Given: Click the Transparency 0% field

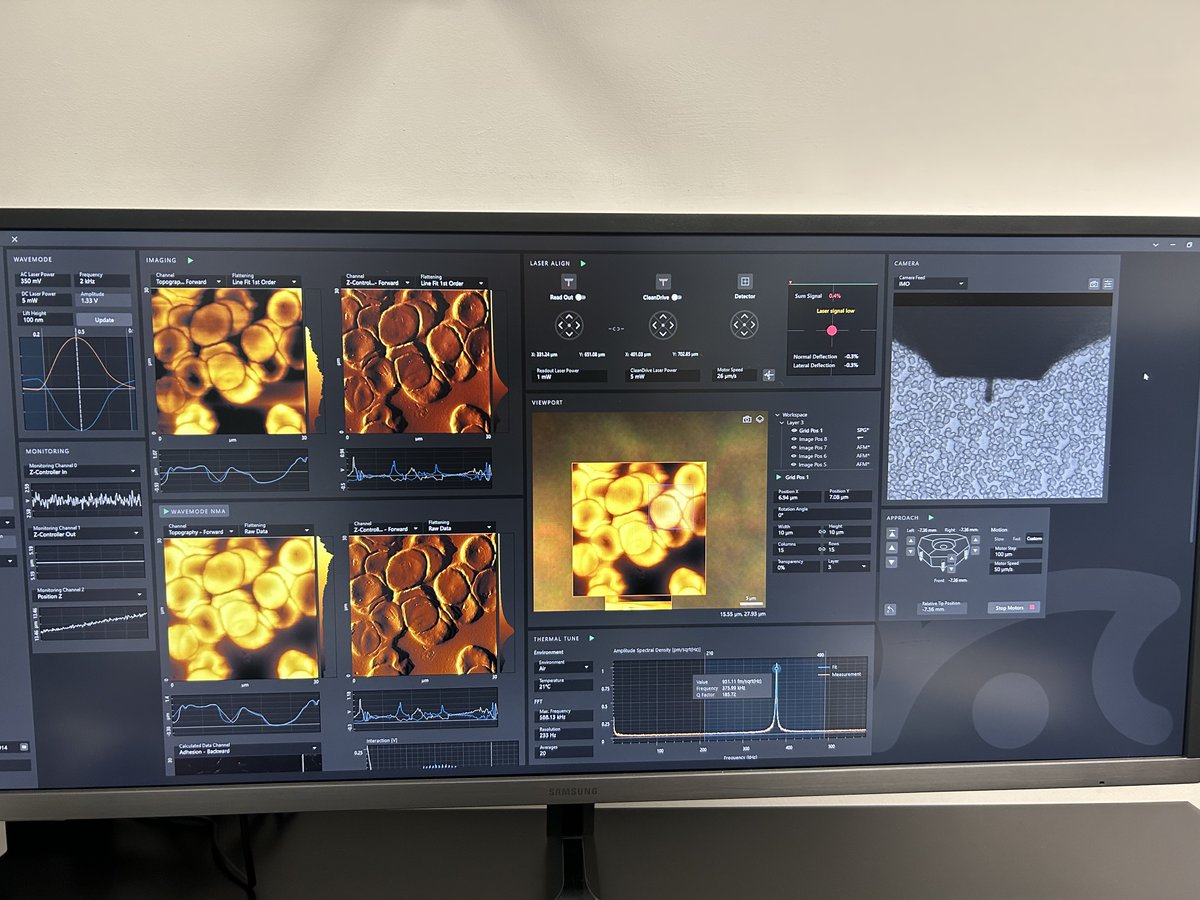Looking at the screenshot, I should point(796,566).
